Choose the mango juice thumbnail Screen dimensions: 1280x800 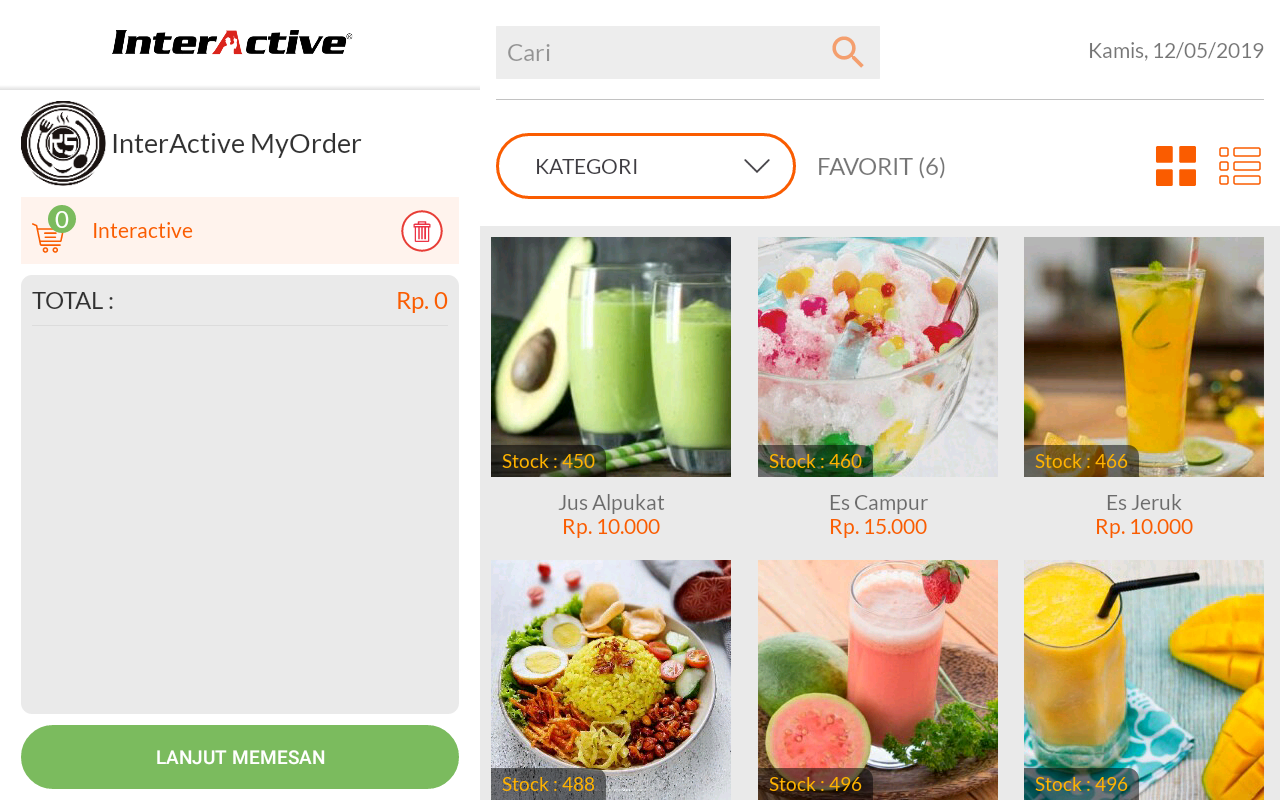(1144, 680)
